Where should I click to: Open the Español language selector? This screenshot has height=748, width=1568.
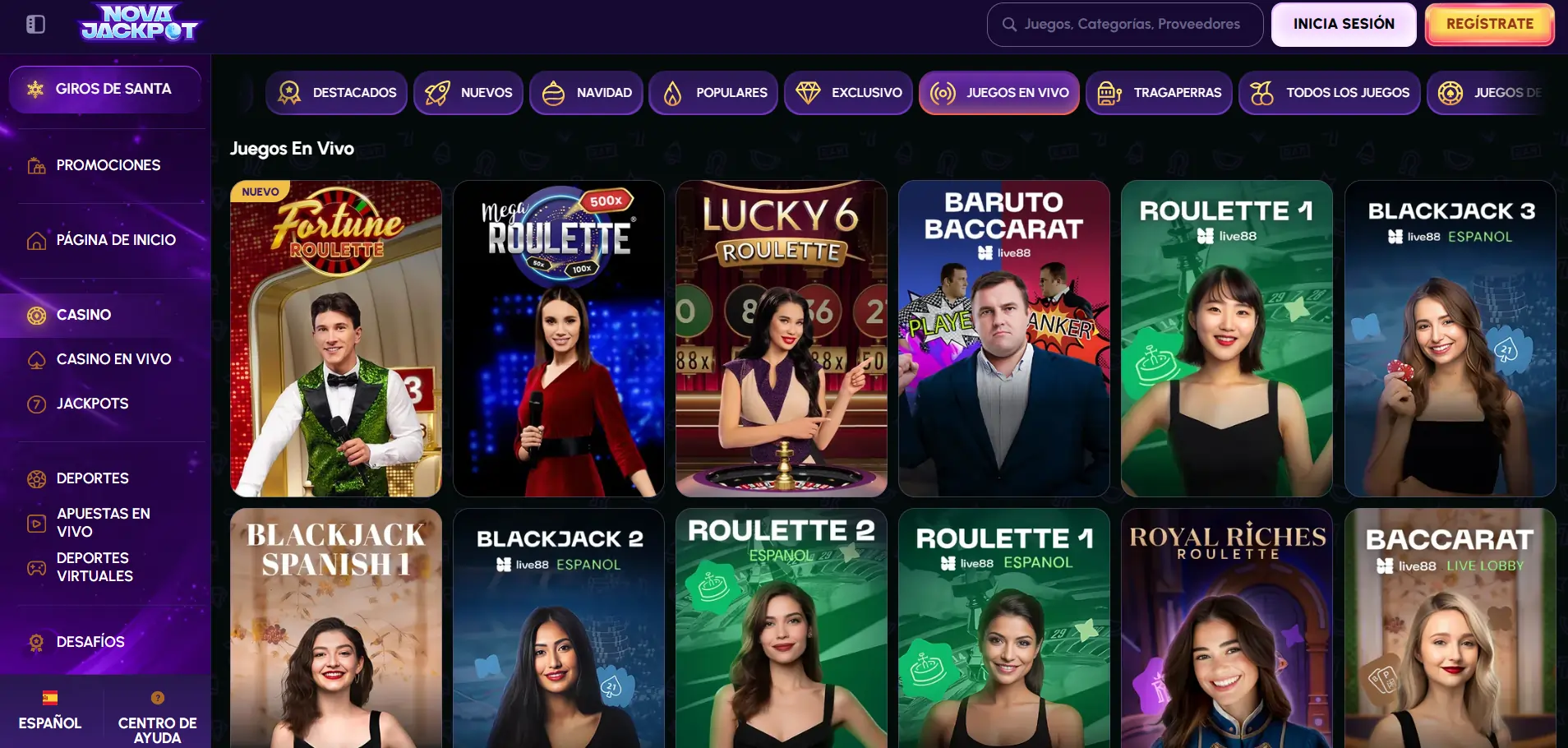[x=50, y=711]
